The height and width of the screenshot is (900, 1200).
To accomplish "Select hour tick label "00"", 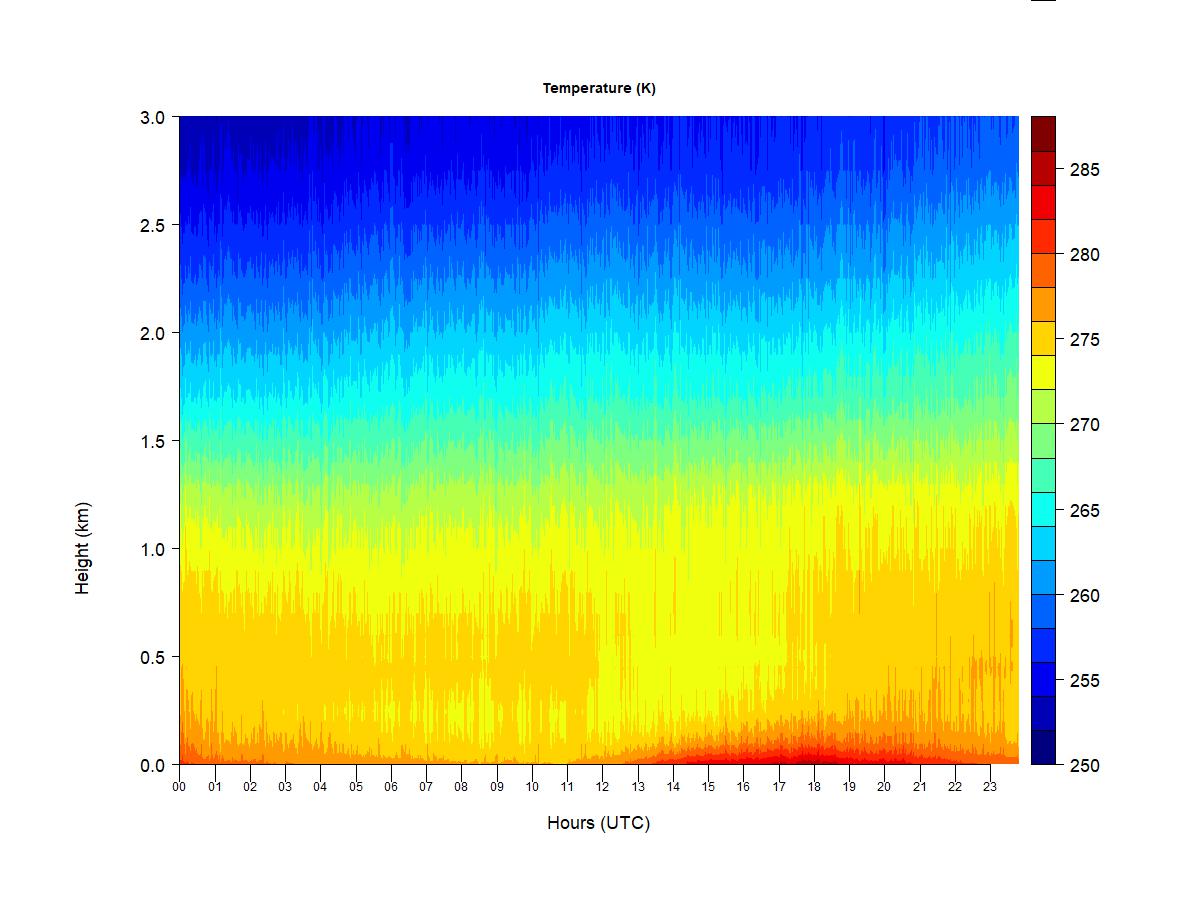I will (179, 786).
